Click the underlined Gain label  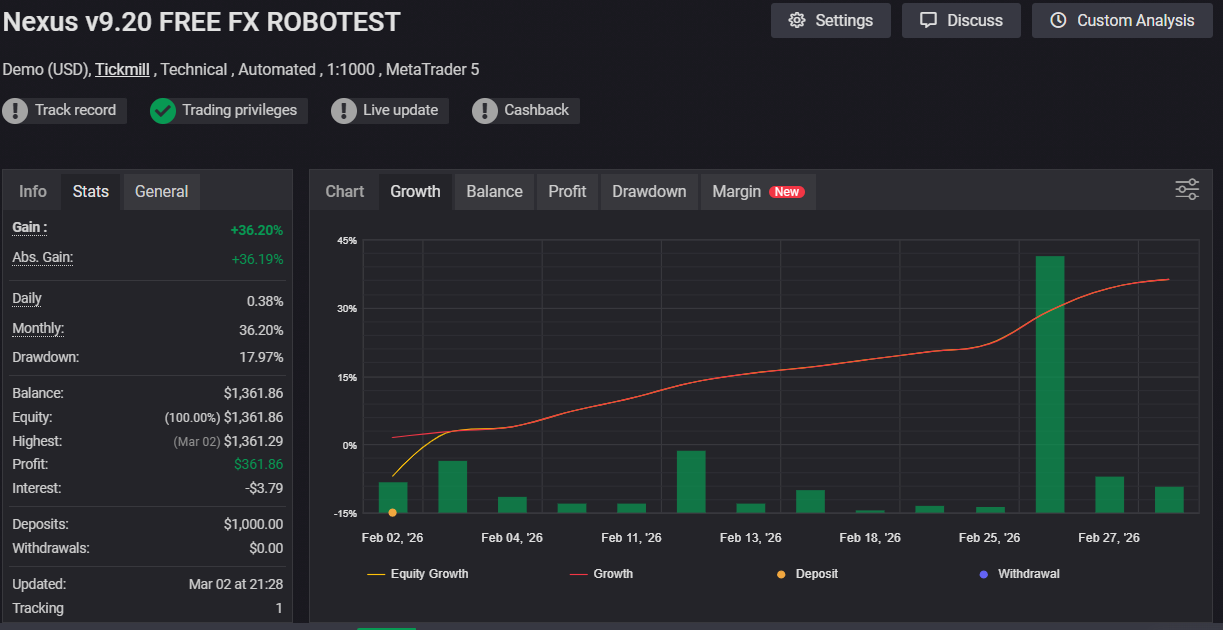click(29, 228)
